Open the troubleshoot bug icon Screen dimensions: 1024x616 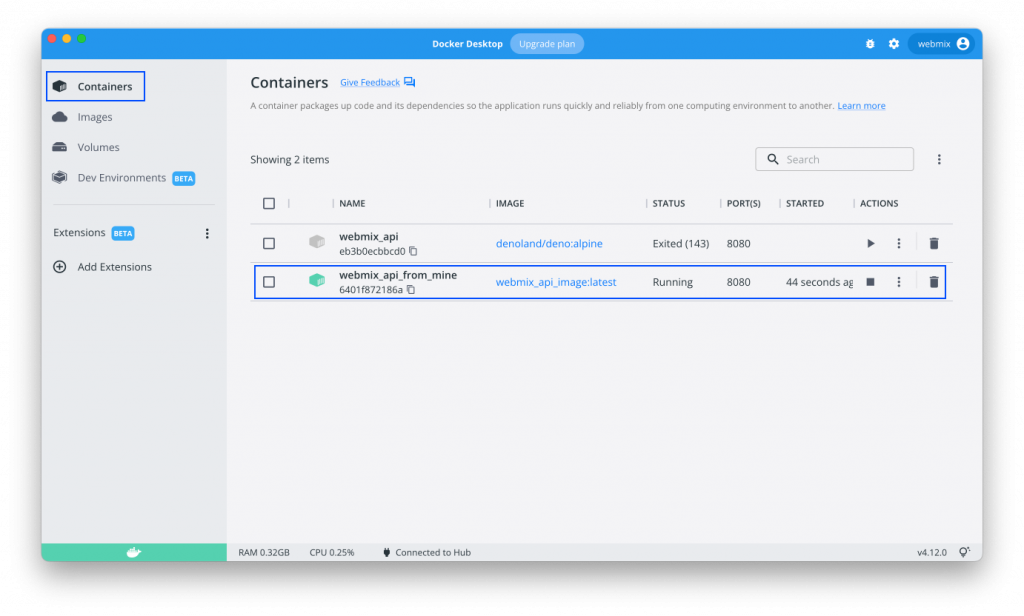tap(870, 44)
